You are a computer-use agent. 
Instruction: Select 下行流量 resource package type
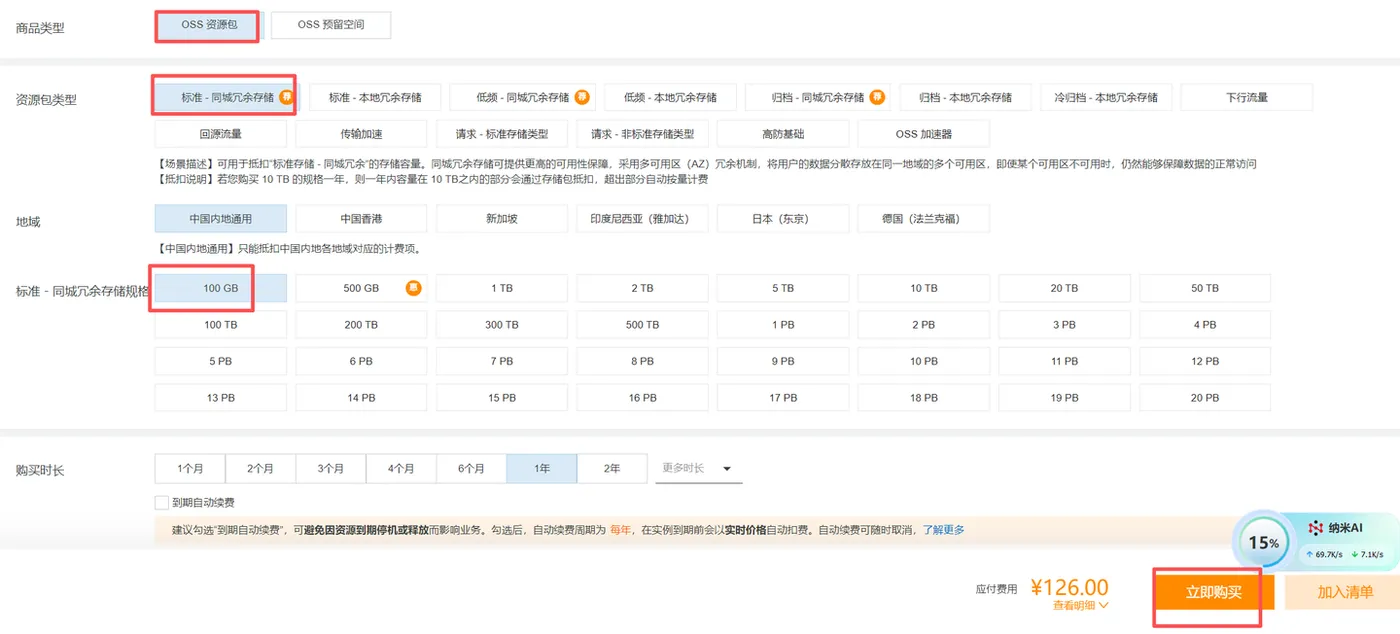click(1246, 97)
